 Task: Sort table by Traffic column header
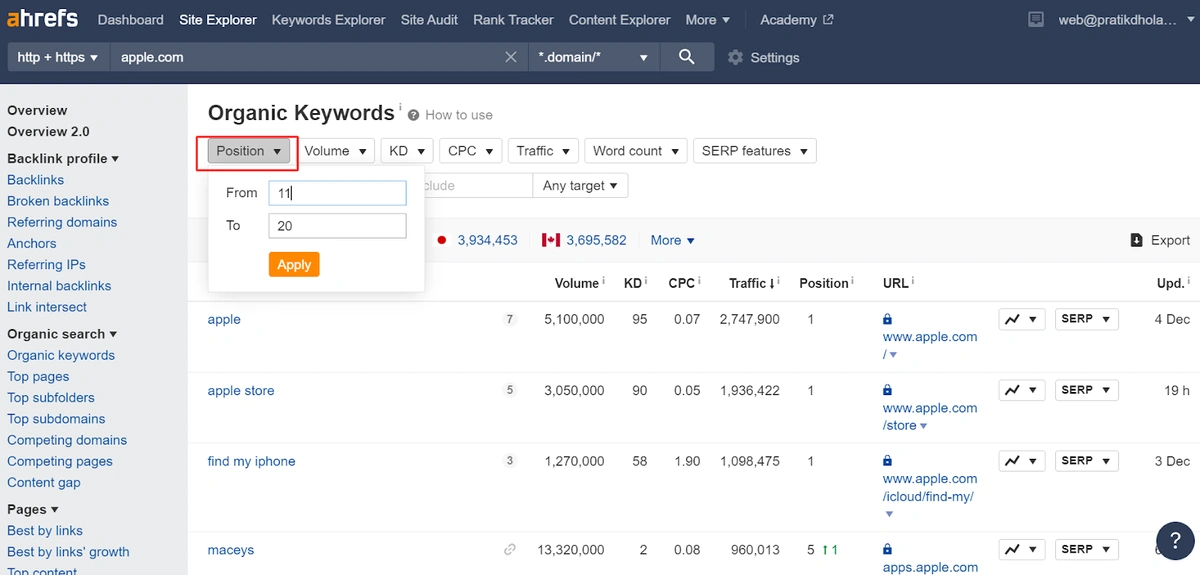(x=747, y=283)
